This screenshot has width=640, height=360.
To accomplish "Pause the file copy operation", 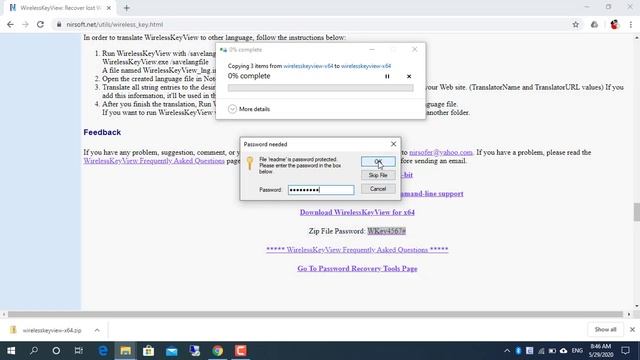I will point(387,76).
